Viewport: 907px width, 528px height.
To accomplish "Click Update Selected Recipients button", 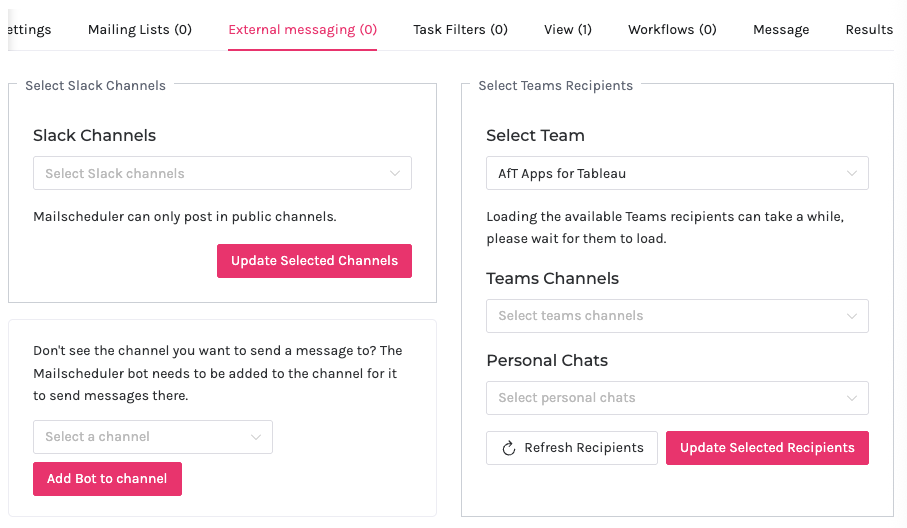I will click(767, 448).
